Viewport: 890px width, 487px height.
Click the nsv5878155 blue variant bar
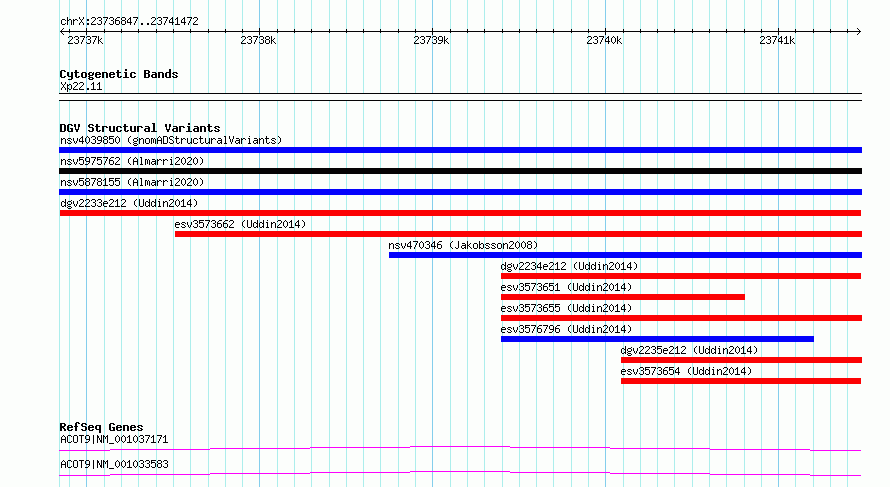click(460, 192)
